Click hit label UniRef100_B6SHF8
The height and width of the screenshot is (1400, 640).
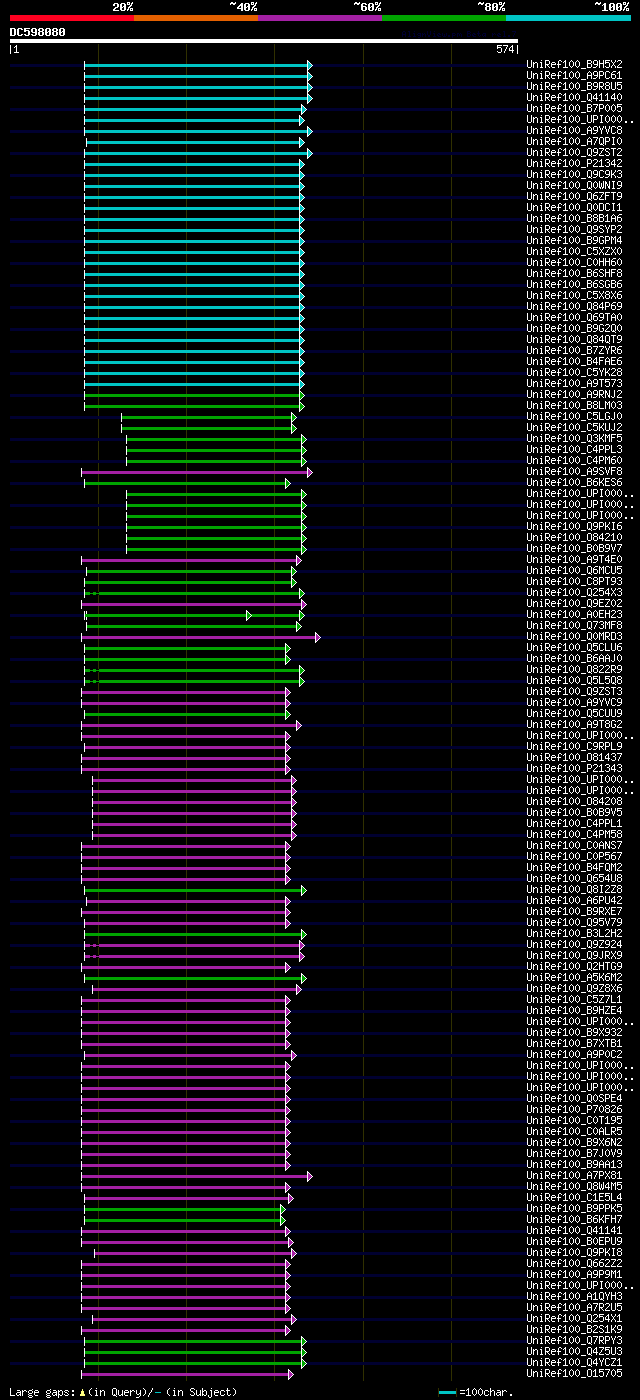(x=574, y=274)
